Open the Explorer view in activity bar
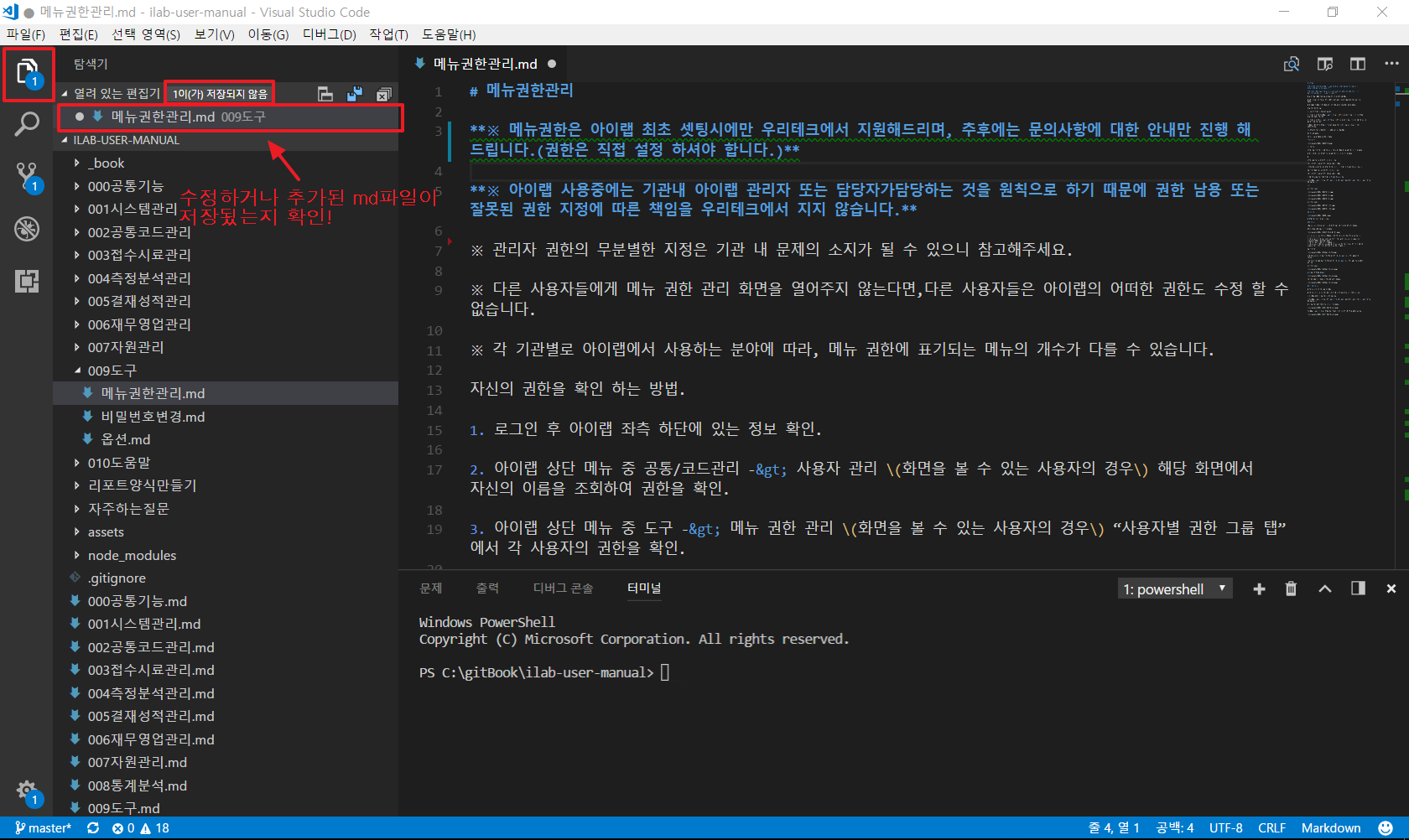Screen dimensions: 1409x840 [x=28, y=73]
